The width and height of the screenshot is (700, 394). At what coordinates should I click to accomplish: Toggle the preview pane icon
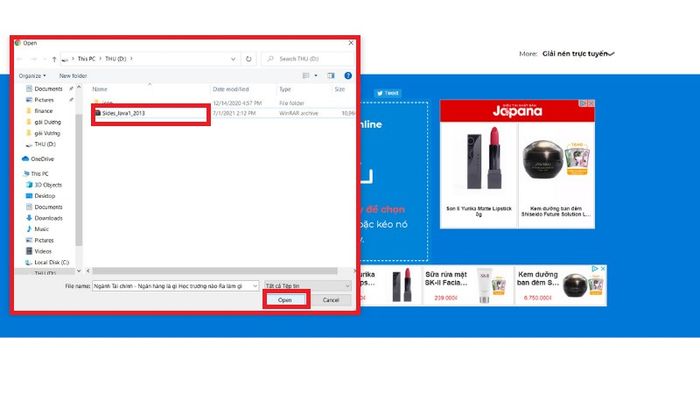[331, 76]
